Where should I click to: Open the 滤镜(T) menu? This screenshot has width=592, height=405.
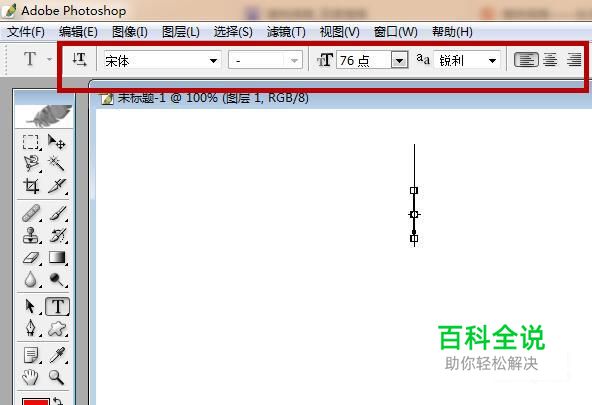286,32
